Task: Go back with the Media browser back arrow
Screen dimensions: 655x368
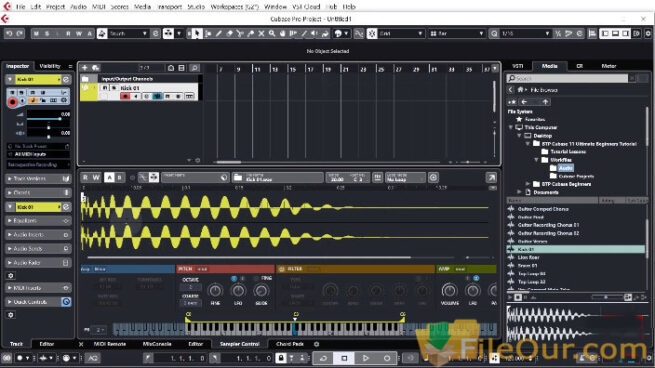Action: click(x=524, y=102)
